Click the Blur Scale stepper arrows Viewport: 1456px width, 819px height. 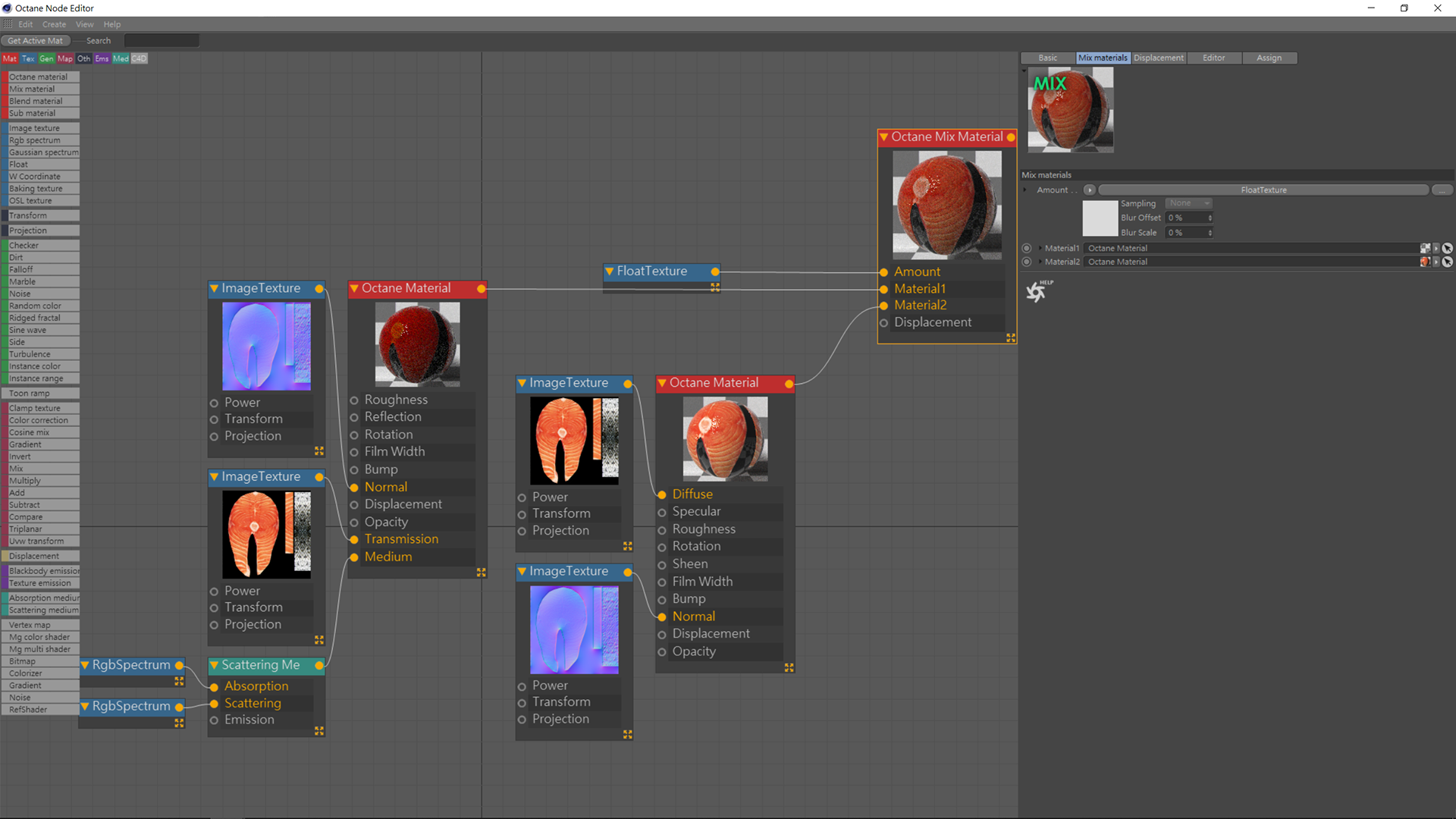pyautogui.click(x=1210, y=233)
